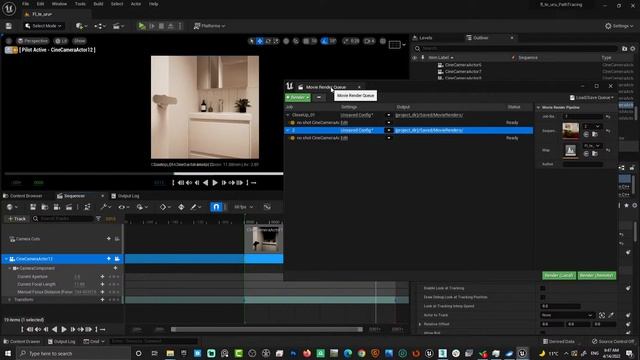
Task: Open the Sequencer curve editor icon
Action: click(x=267, y=207)
